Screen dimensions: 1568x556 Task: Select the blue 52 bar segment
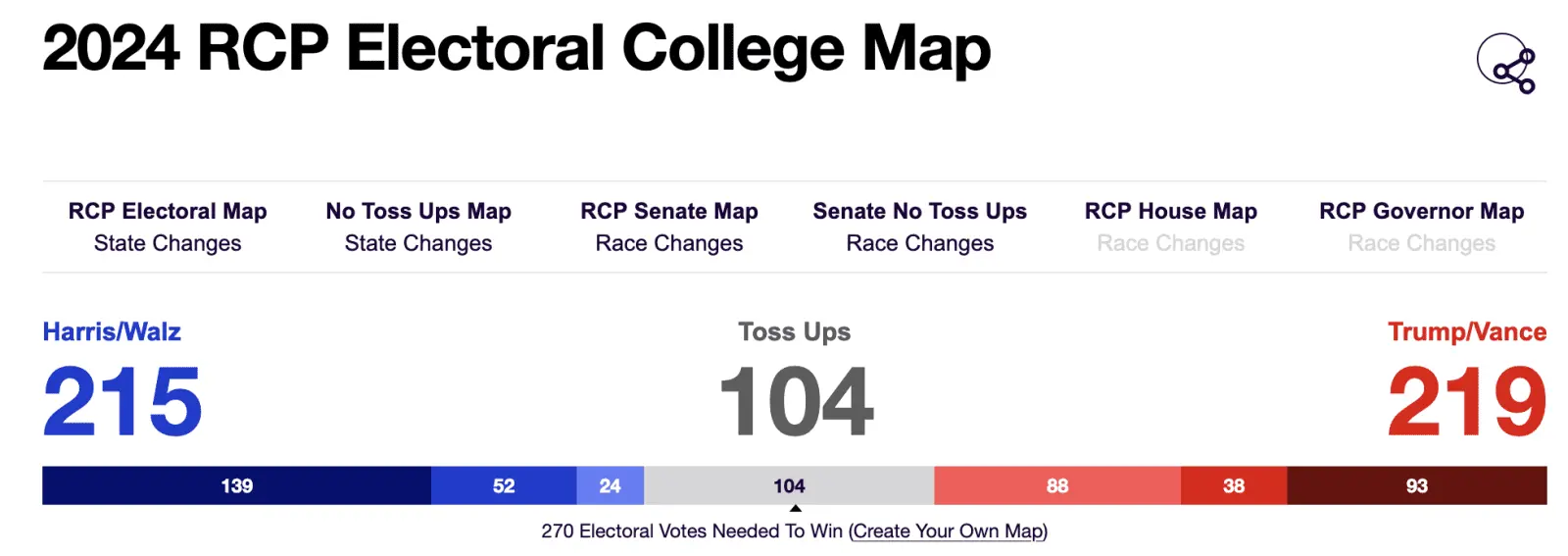tap(504, 485)
